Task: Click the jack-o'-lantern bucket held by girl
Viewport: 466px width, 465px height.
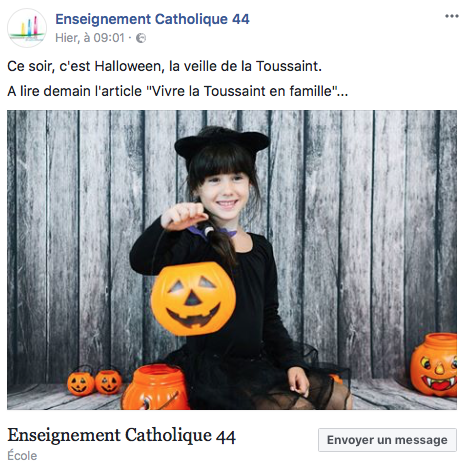Action: [x=193, y=299]
